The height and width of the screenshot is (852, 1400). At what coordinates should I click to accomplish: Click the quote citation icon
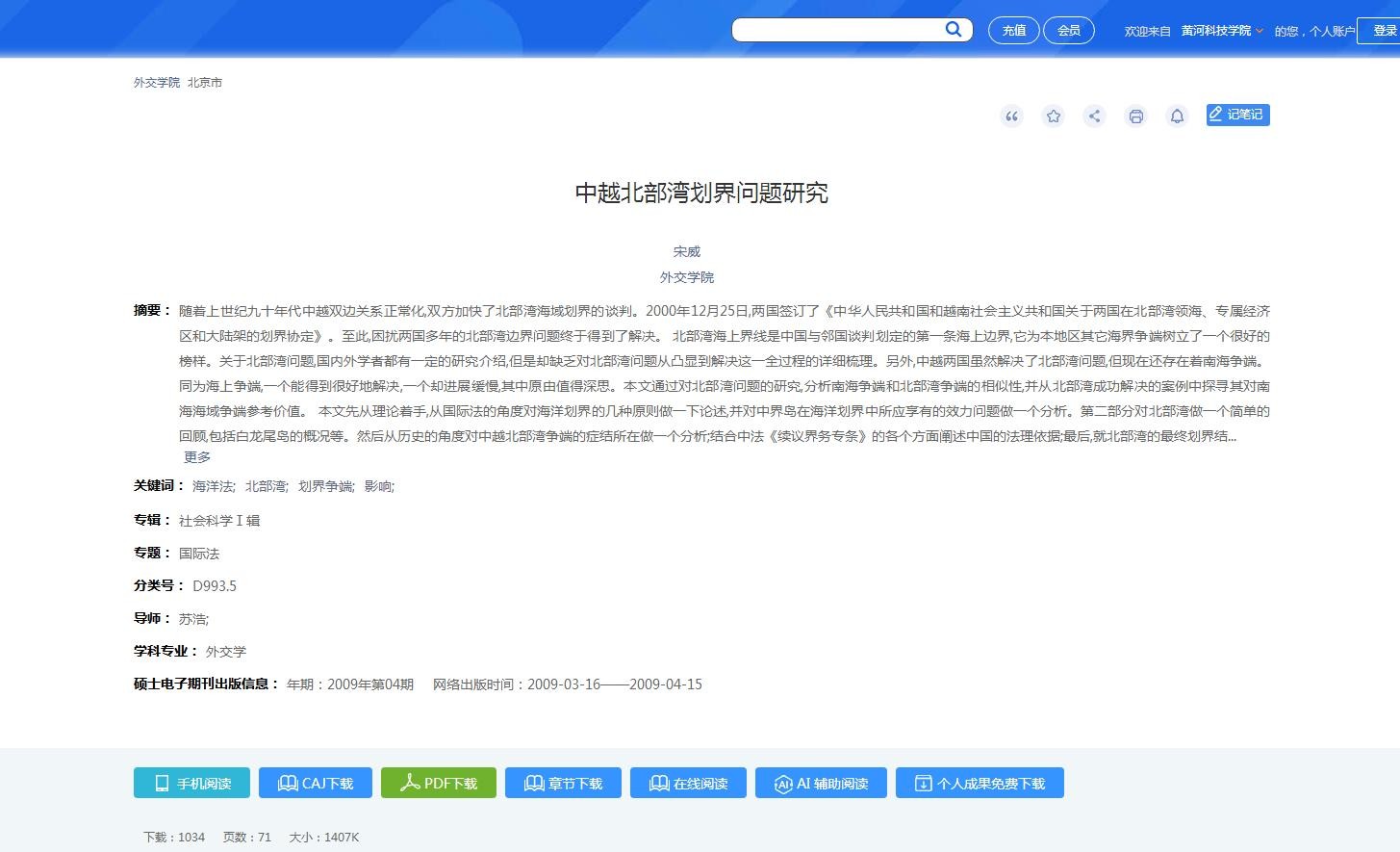point(1011,116)
